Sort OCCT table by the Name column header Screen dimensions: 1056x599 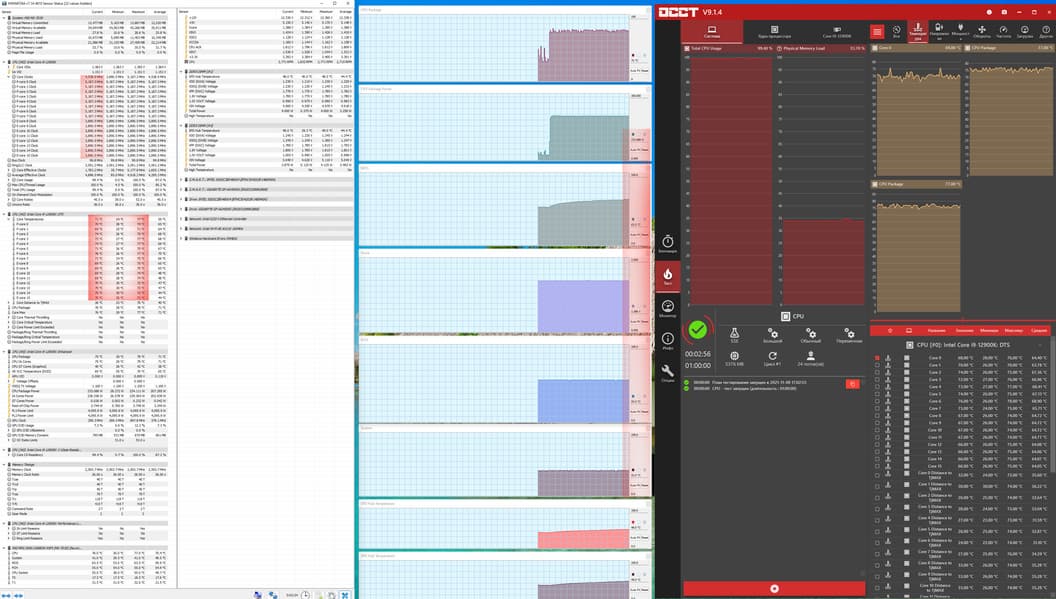tap(936, 331)
